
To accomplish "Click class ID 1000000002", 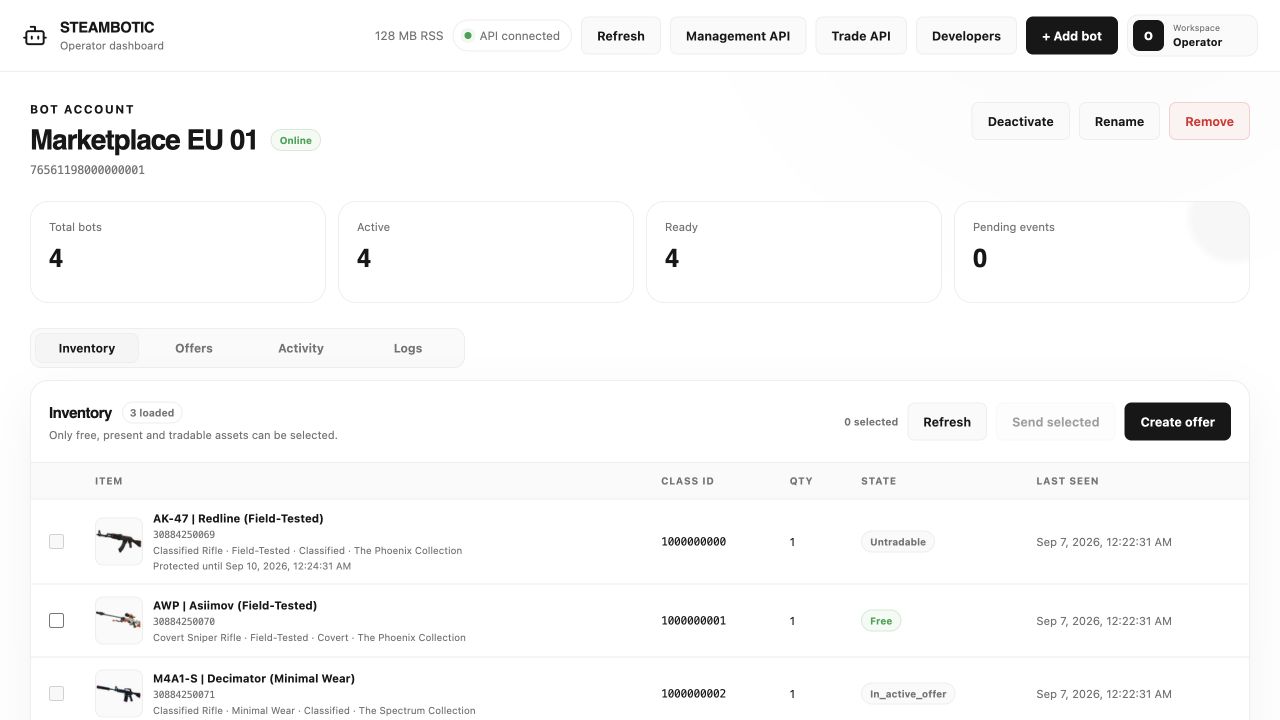I will click(x=694, y=694).
